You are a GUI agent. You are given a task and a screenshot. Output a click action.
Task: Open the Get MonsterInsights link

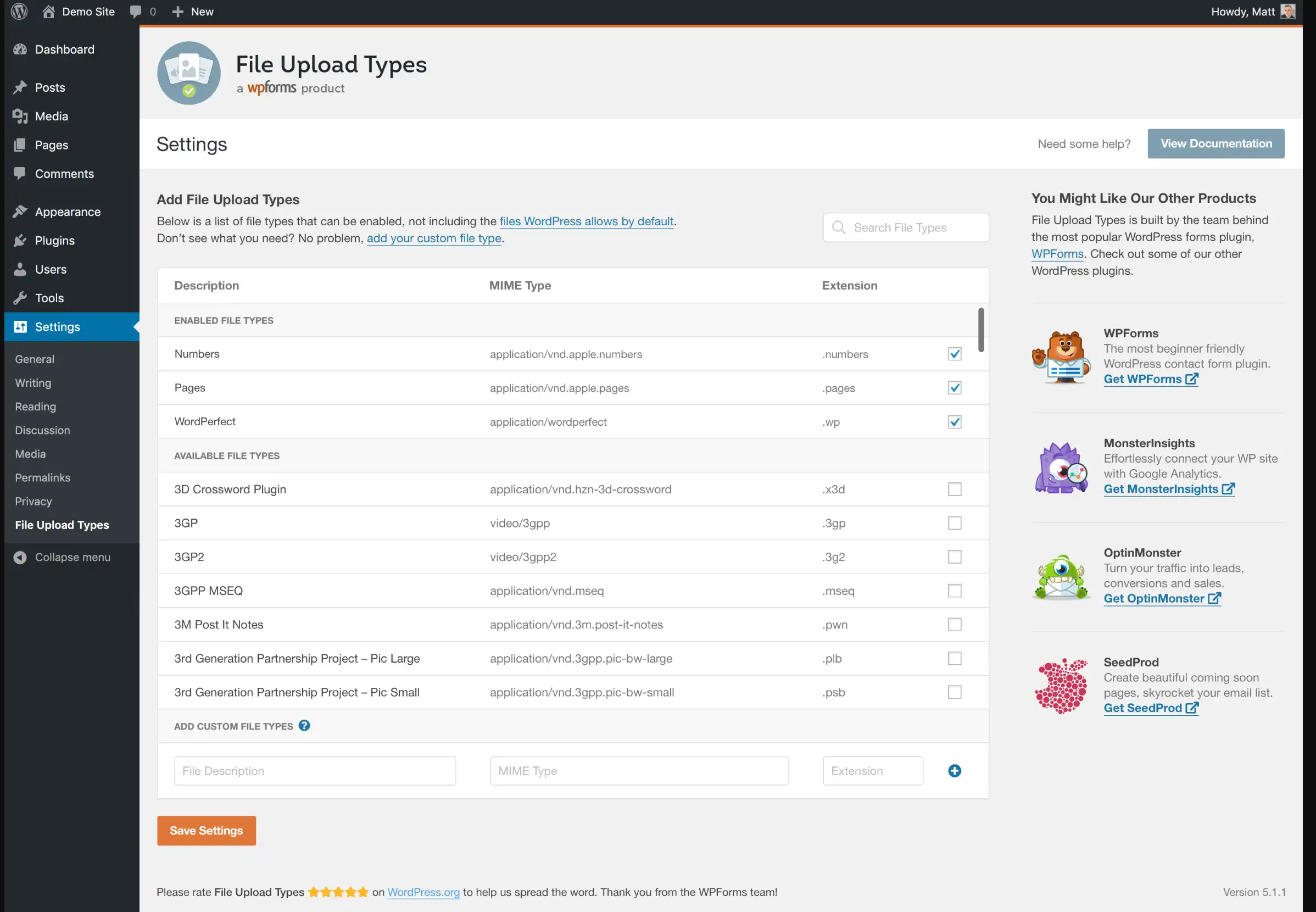click(1169, 488)
